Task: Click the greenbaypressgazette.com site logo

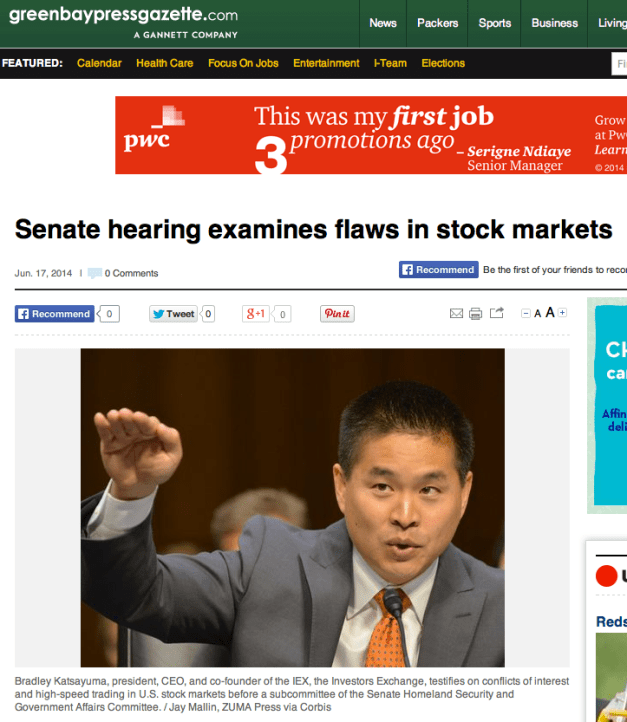Action: [123, 21]
